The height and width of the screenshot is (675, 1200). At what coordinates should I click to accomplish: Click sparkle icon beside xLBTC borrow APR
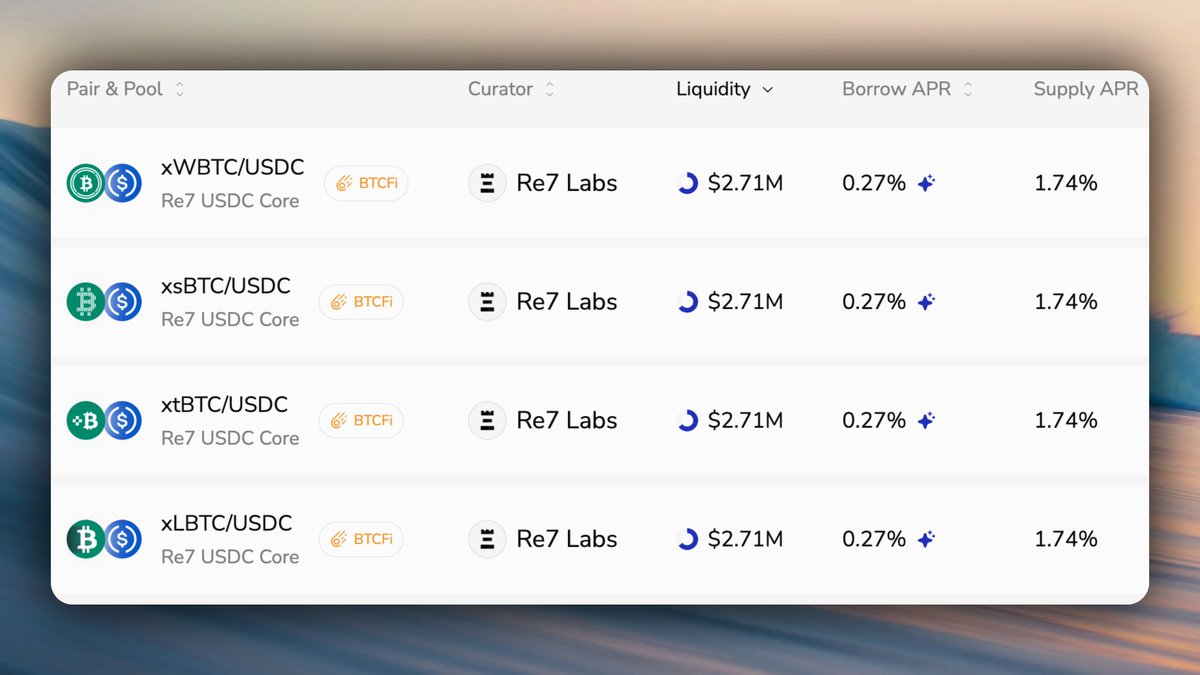pyautogui.click(x=927, y=539)
